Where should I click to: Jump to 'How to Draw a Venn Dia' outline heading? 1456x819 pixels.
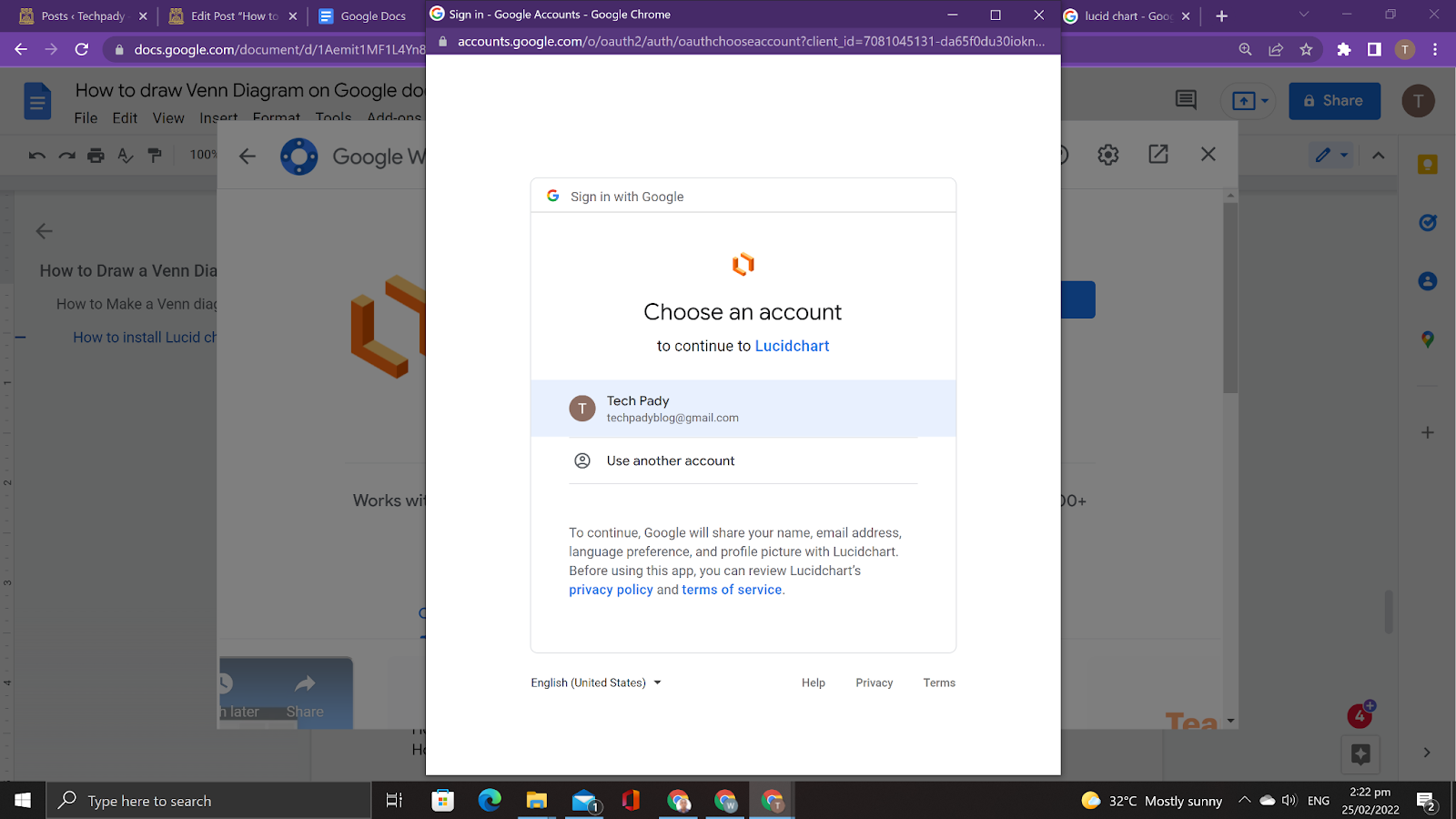click(x=128, y=271)
